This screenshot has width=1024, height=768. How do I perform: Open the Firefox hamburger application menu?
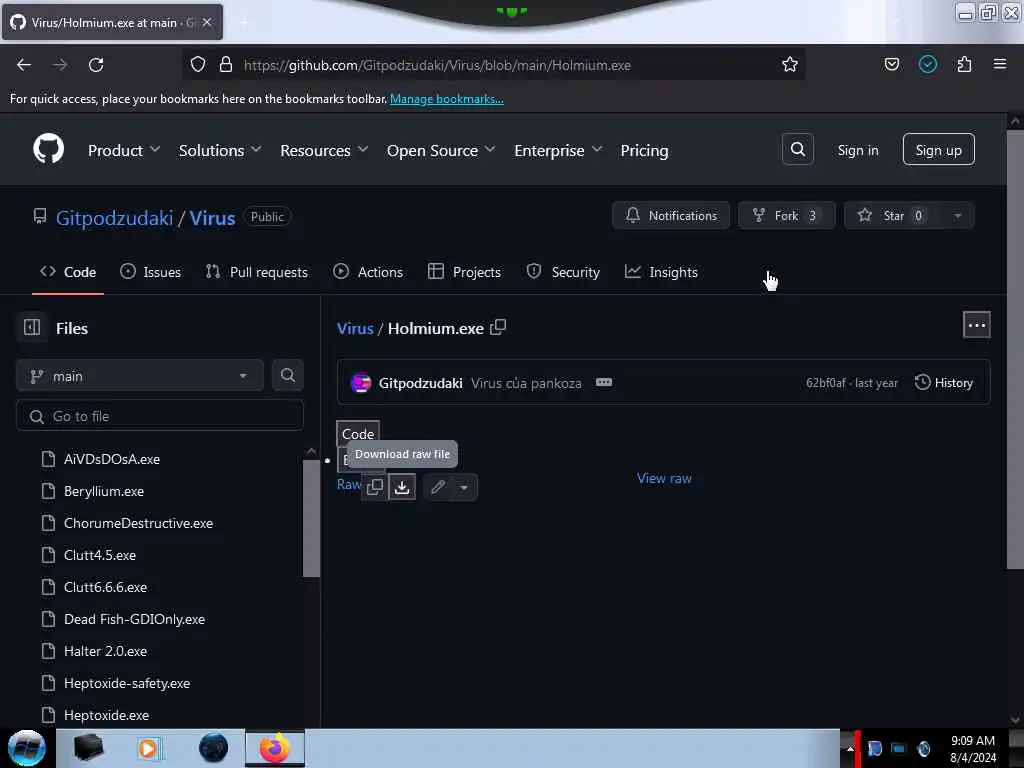point(999,64)
